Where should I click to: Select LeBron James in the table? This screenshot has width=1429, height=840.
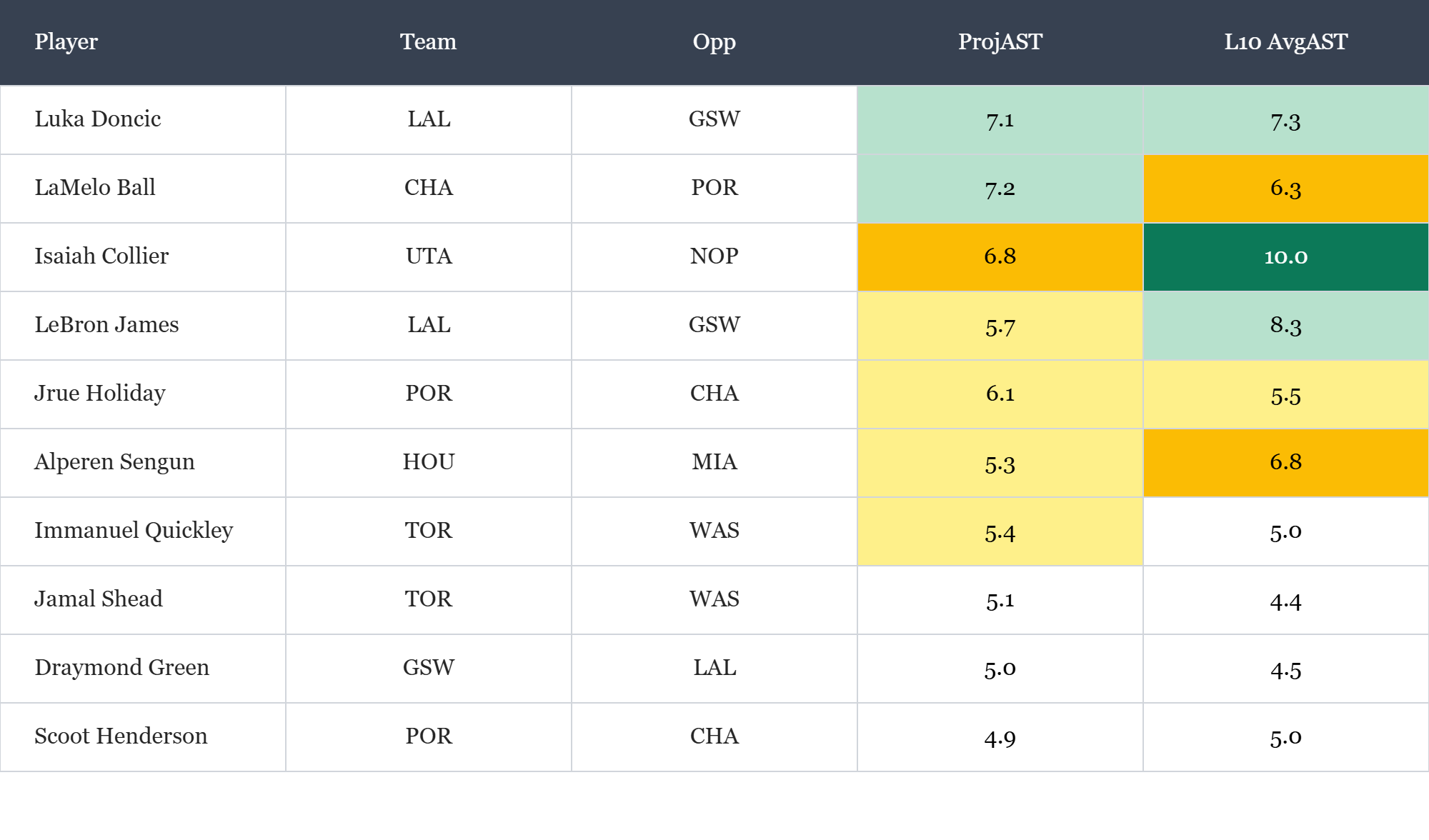point(106,324)
